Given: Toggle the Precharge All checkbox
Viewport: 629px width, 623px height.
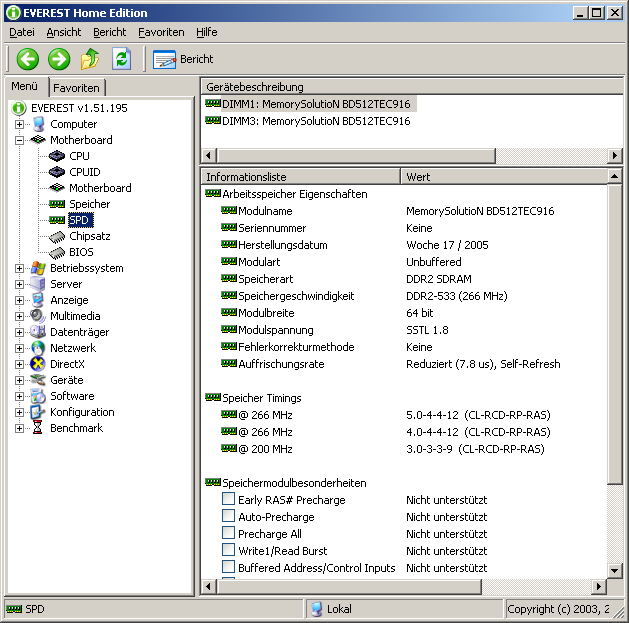Looking at the screenshot, I should point(228,533).
